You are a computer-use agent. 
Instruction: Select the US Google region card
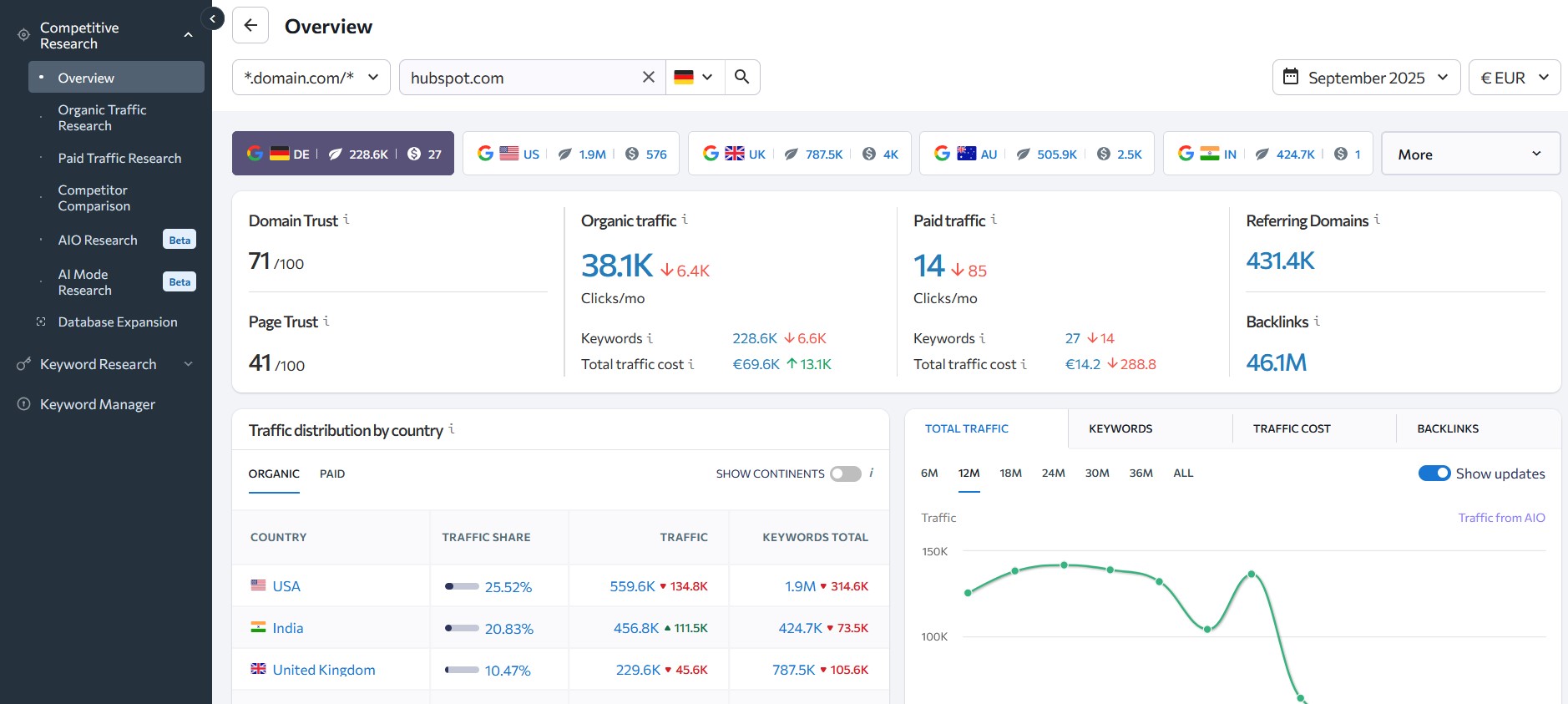click(571, 154)
